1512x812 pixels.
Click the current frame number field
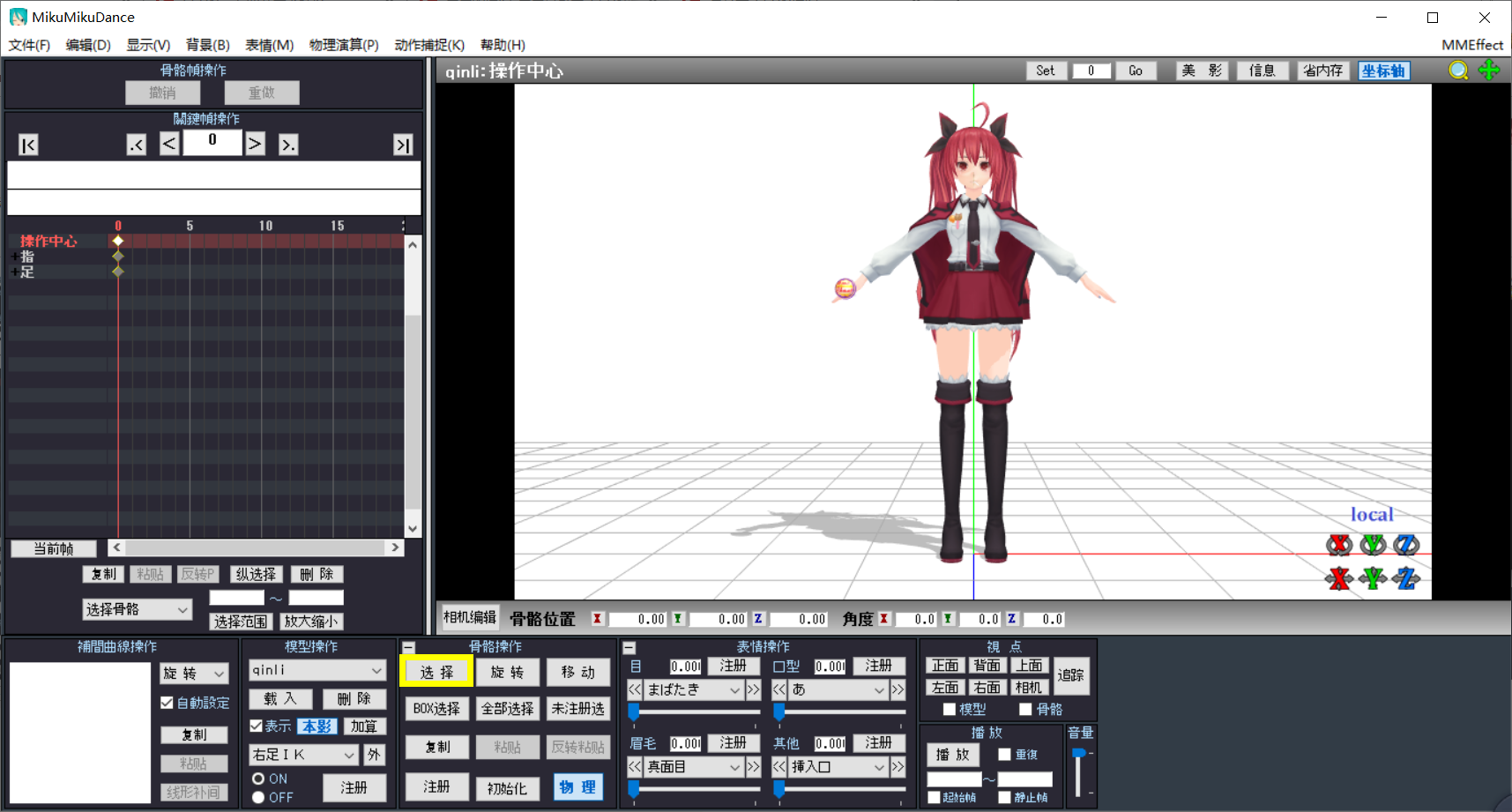coord(212,141)
